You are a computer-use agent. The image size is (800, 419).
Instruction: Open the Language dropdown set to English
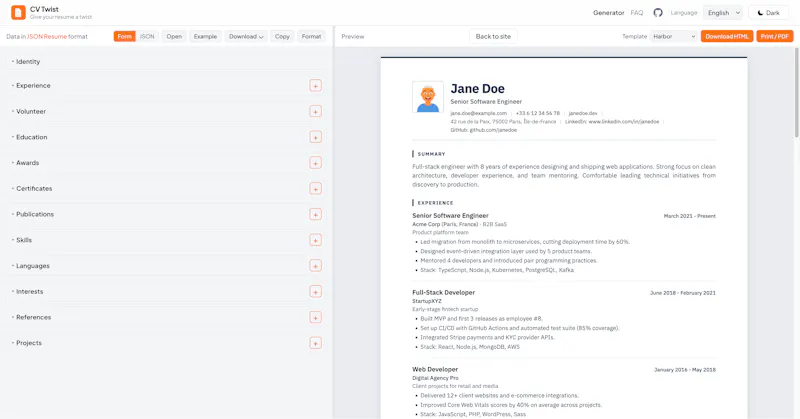tap(723, 13)
